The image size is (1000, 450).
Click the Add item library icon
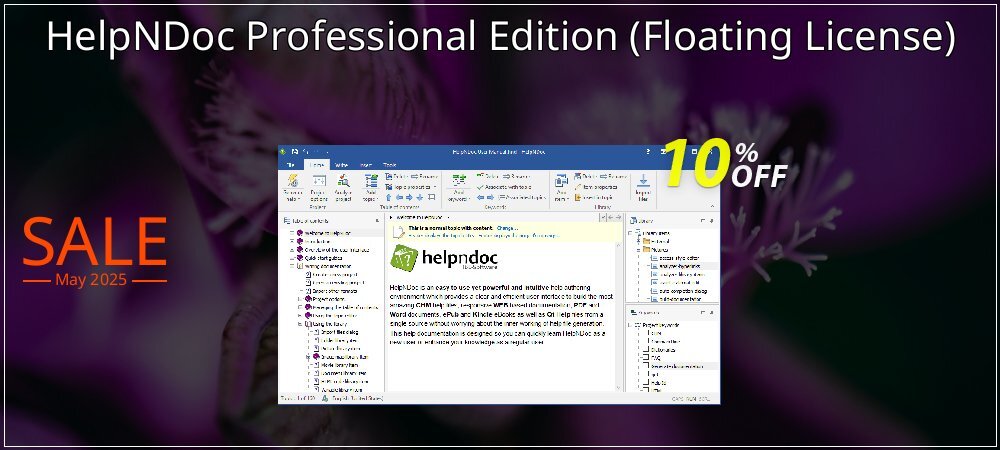(x=561, y=188)
